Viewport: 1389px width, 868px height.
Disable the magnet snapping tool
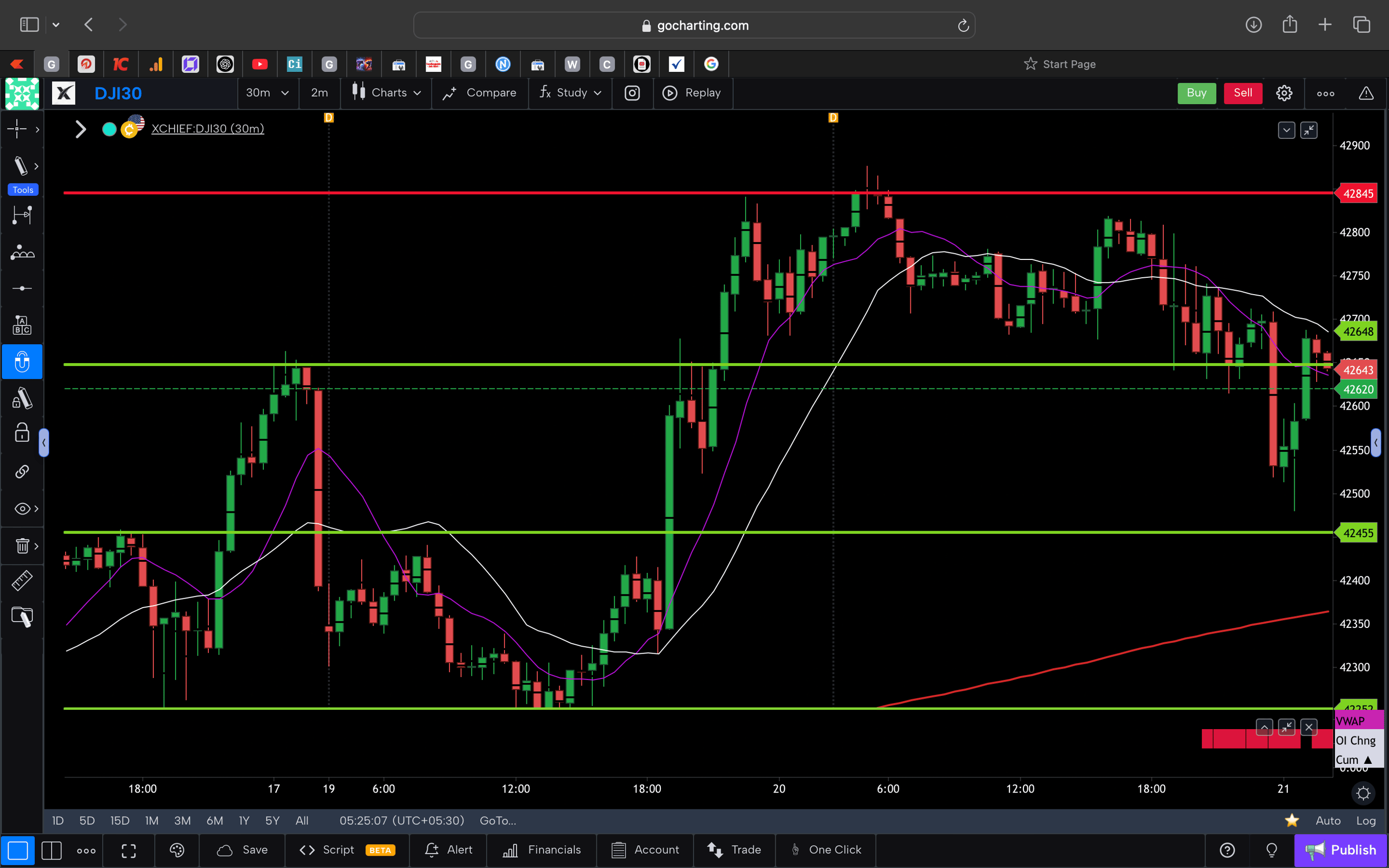[x=22, y=362]
